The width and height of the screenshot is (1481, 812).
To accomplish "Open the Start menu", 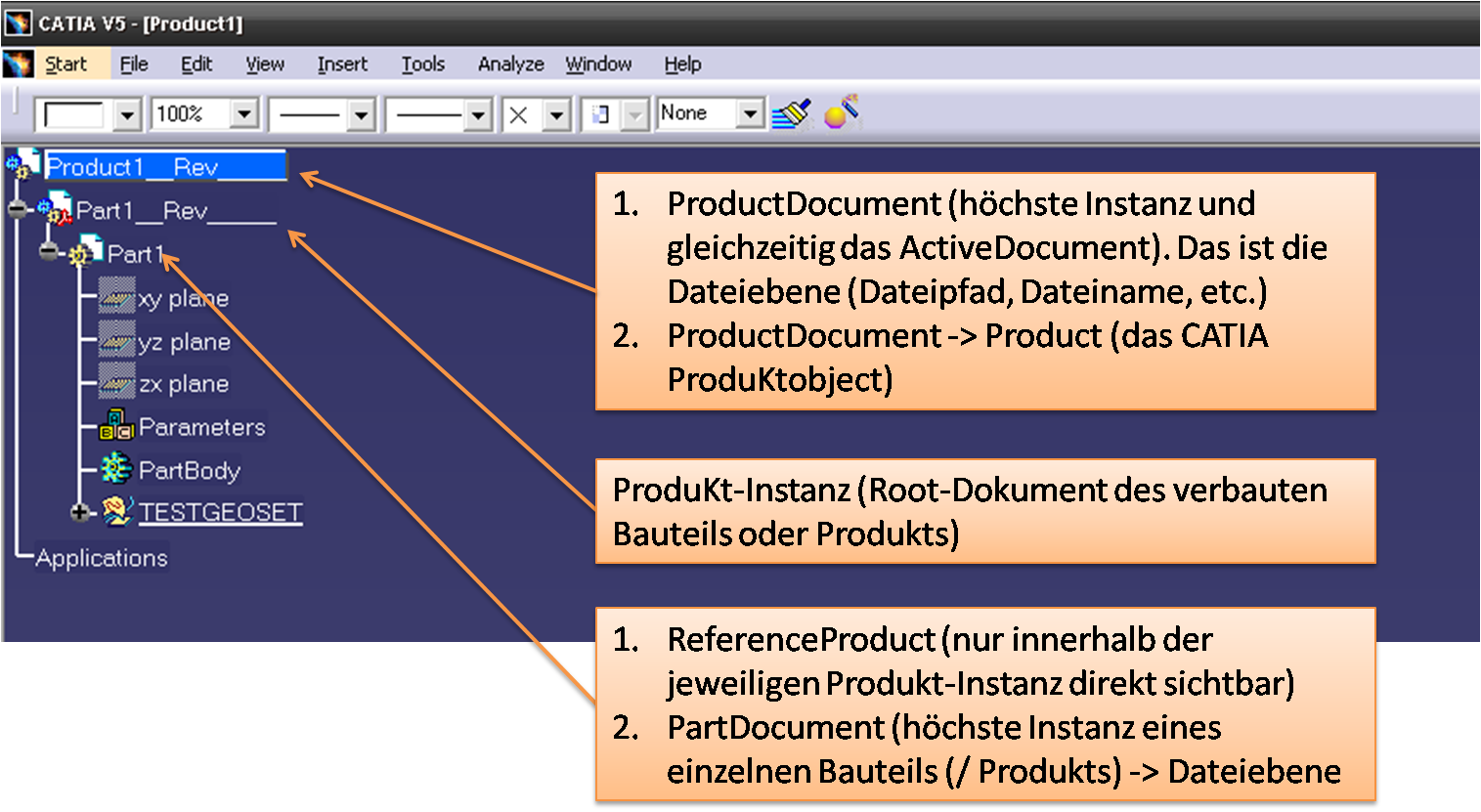I will [x=65, y=64].
